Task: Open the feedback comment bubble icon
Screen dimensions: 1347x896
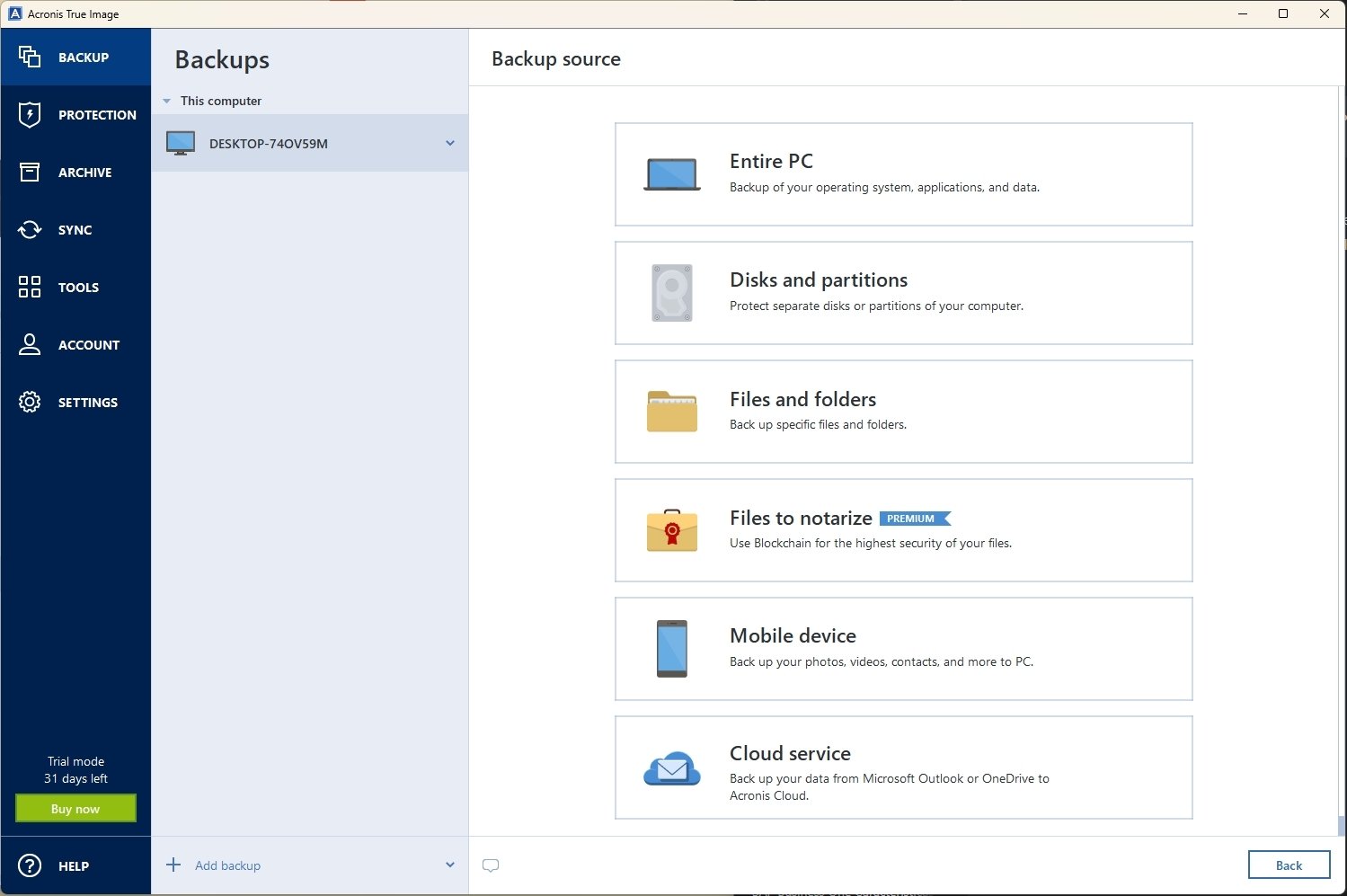Action: [x=491, y=865]
